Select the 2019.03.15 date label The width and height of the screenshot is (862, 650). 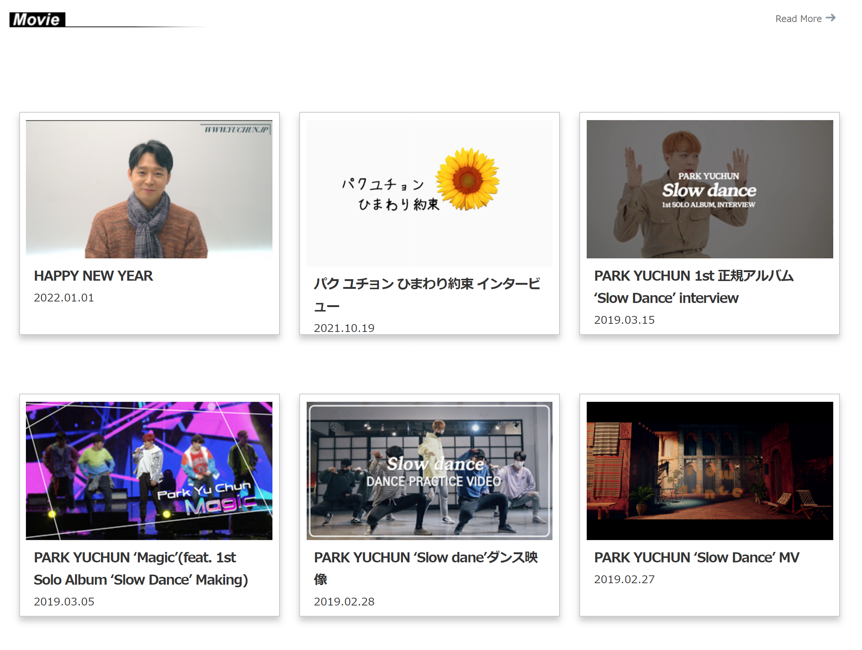(x=624, y=320)
